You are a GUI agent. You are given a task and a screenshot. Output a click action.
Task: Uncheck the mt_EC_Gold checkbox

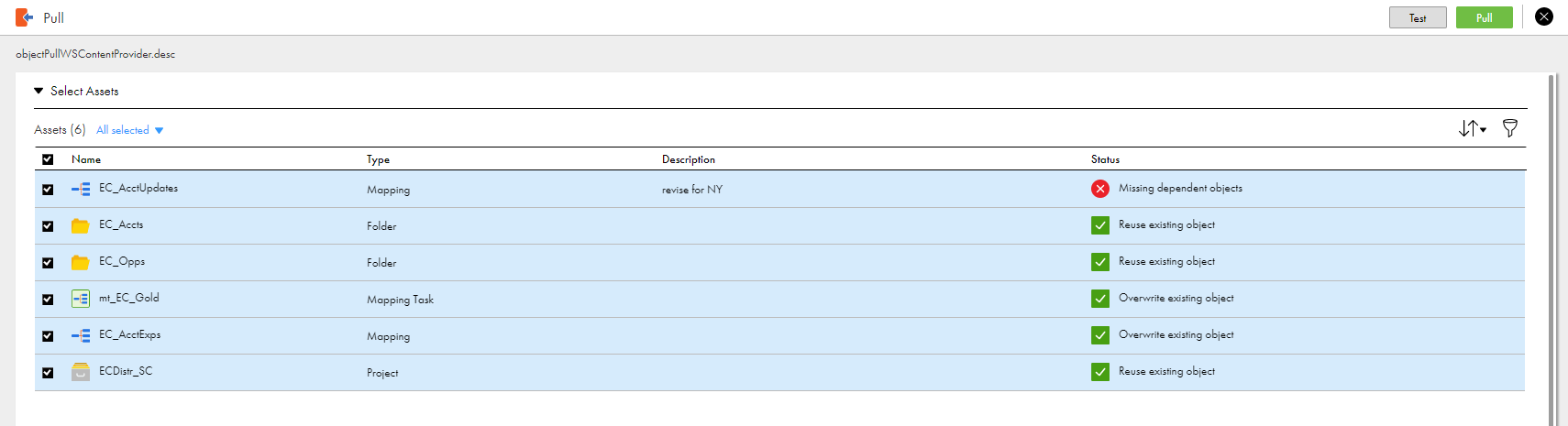[x=48, y=300]
